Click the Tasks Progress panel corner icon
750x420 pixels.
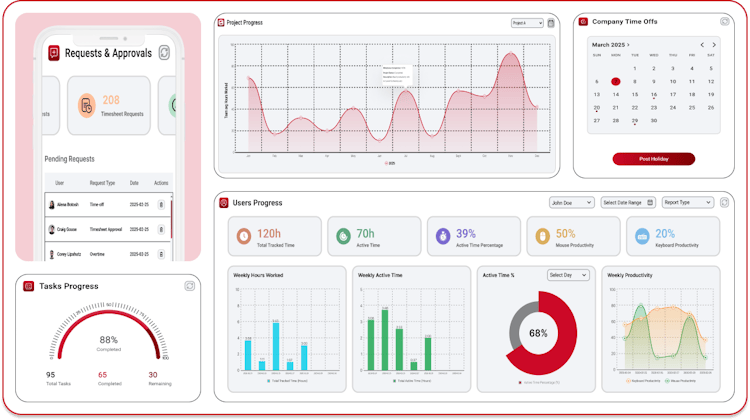tap(189, 286)
